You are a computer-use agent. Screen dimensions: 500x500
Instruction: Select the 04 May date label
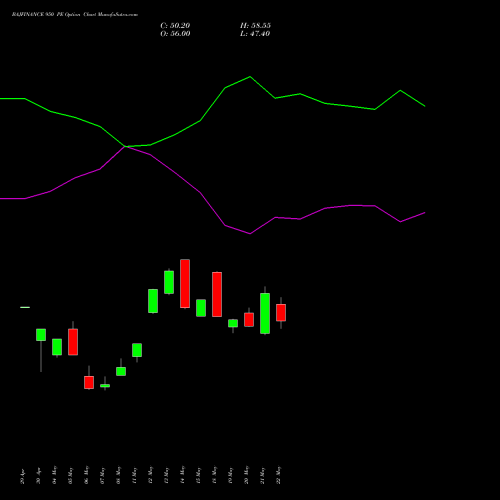(54, 475)
